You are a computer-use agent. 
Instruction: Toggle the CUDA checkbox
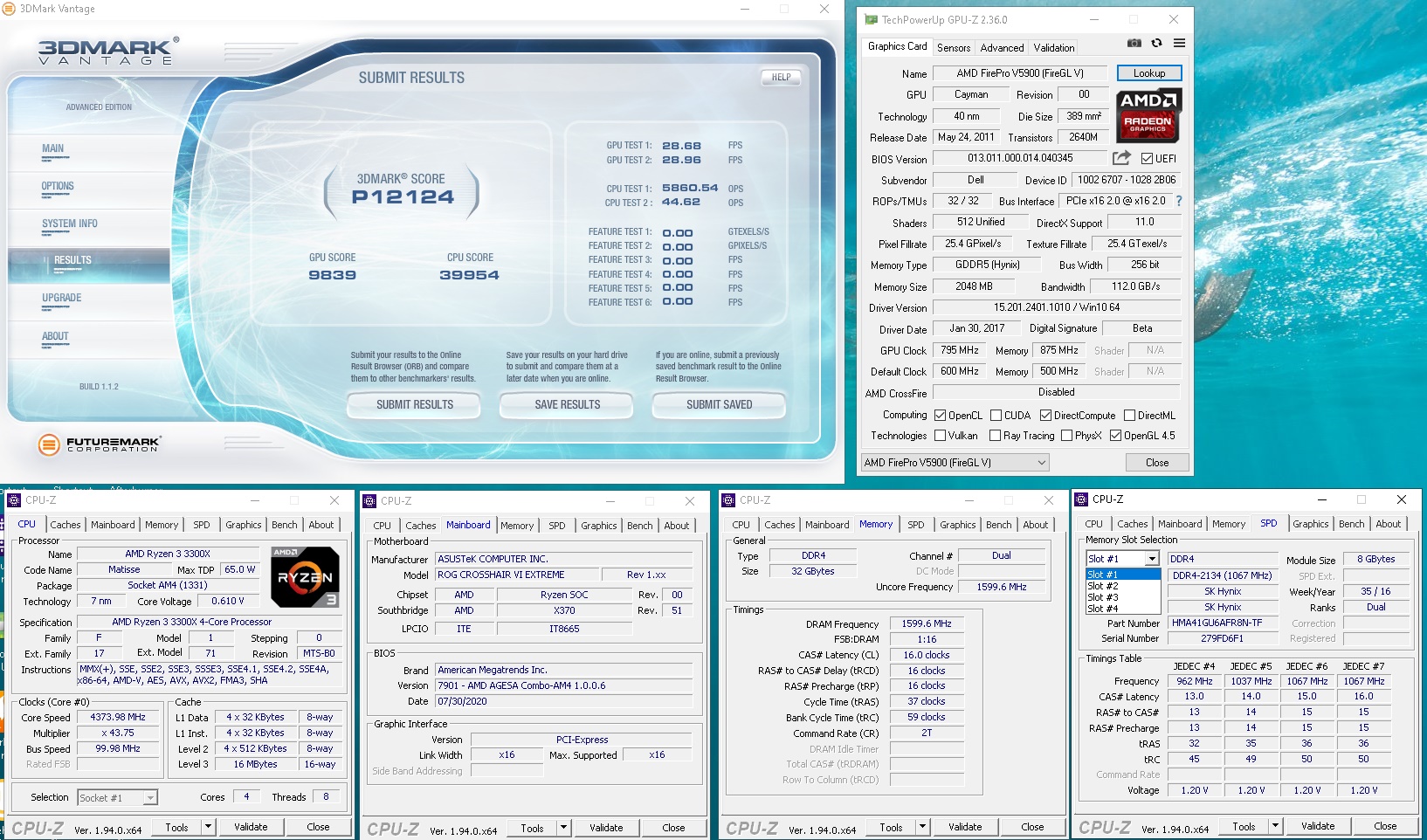point(996,416)
